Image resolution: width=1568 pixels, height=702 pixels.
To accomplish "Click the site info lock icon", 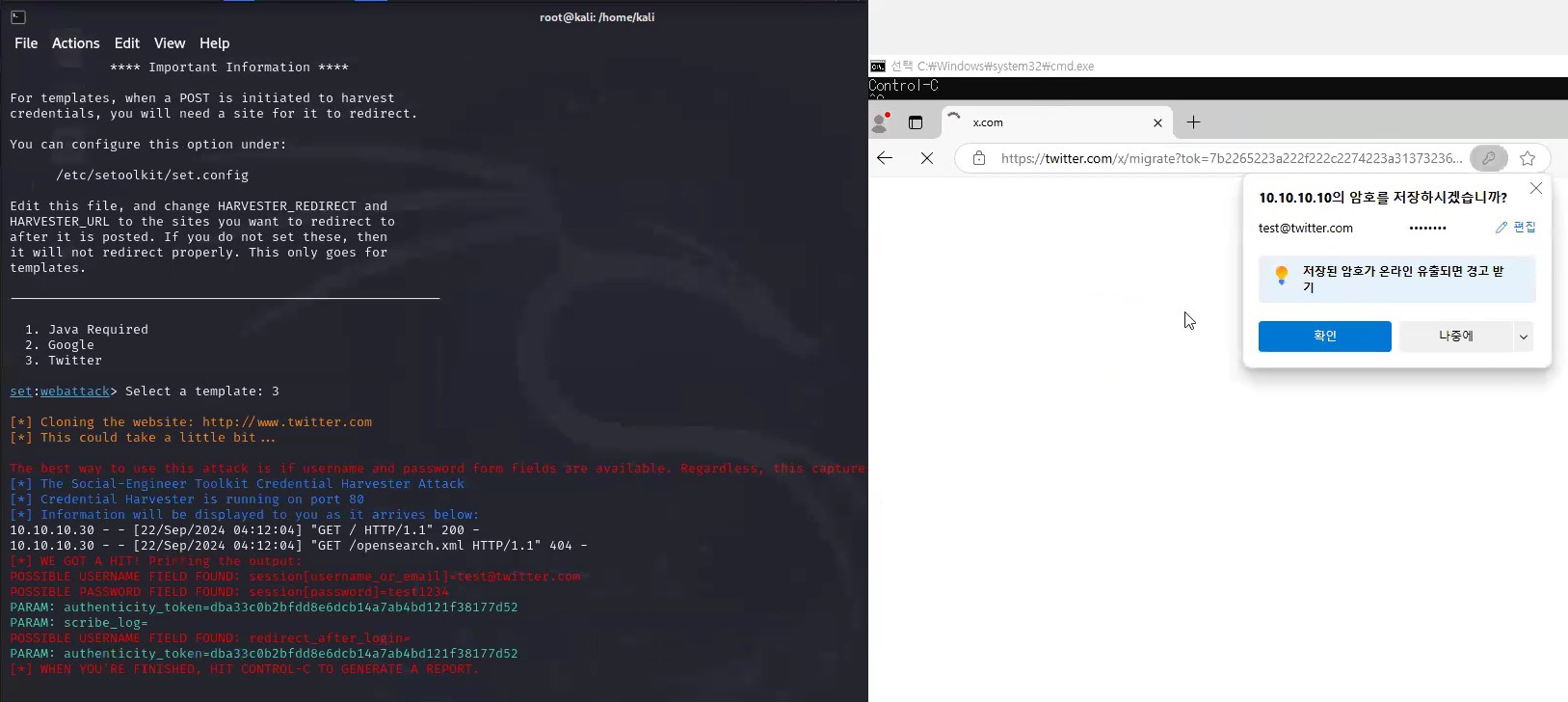I will point(979,158).
